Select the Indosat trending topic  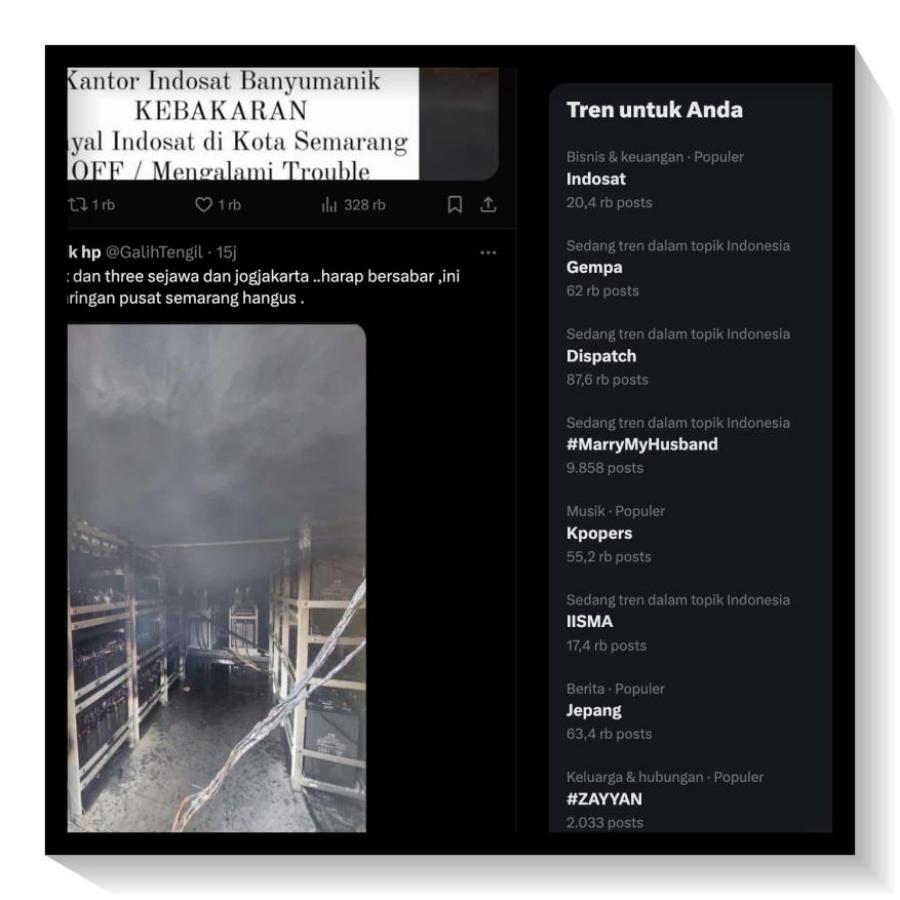(690, 179)
